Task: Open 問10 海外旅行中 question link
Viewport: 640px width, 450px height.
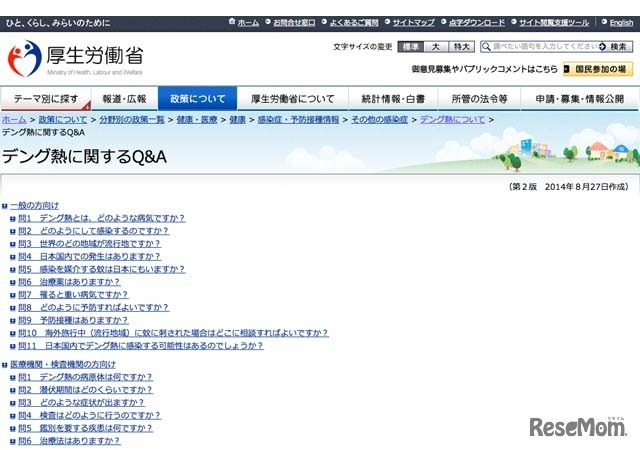Action: (173, 333)
